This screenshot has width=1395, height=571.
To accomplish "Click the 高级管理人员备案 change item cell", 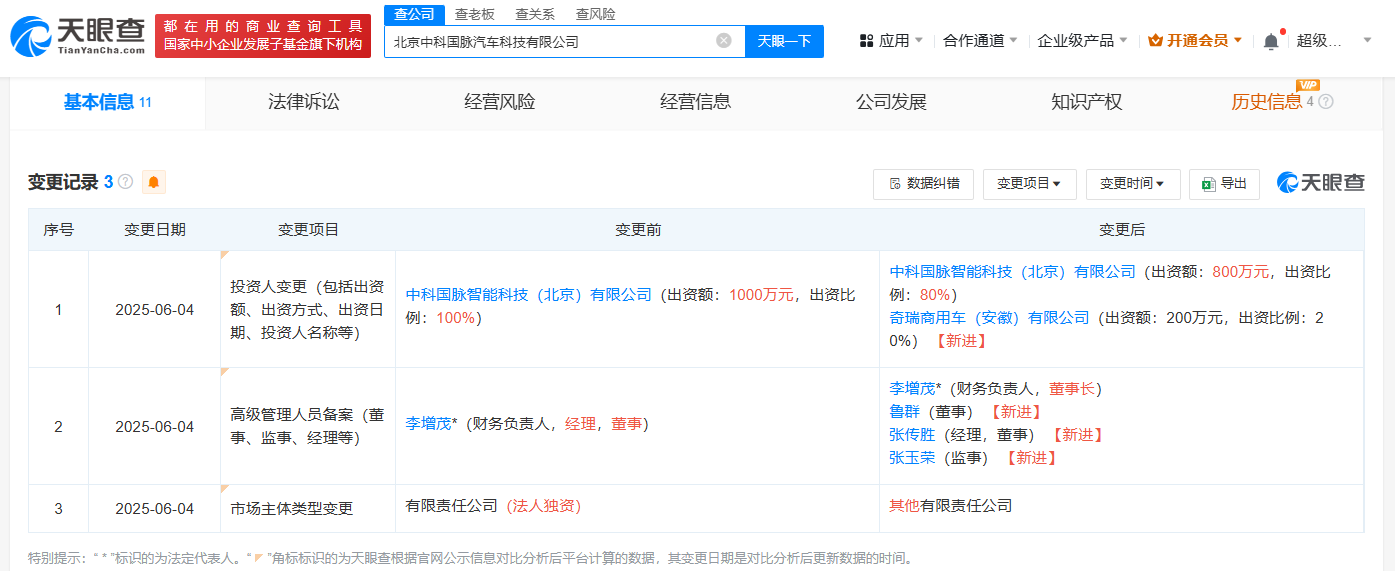I will (308, 427).
